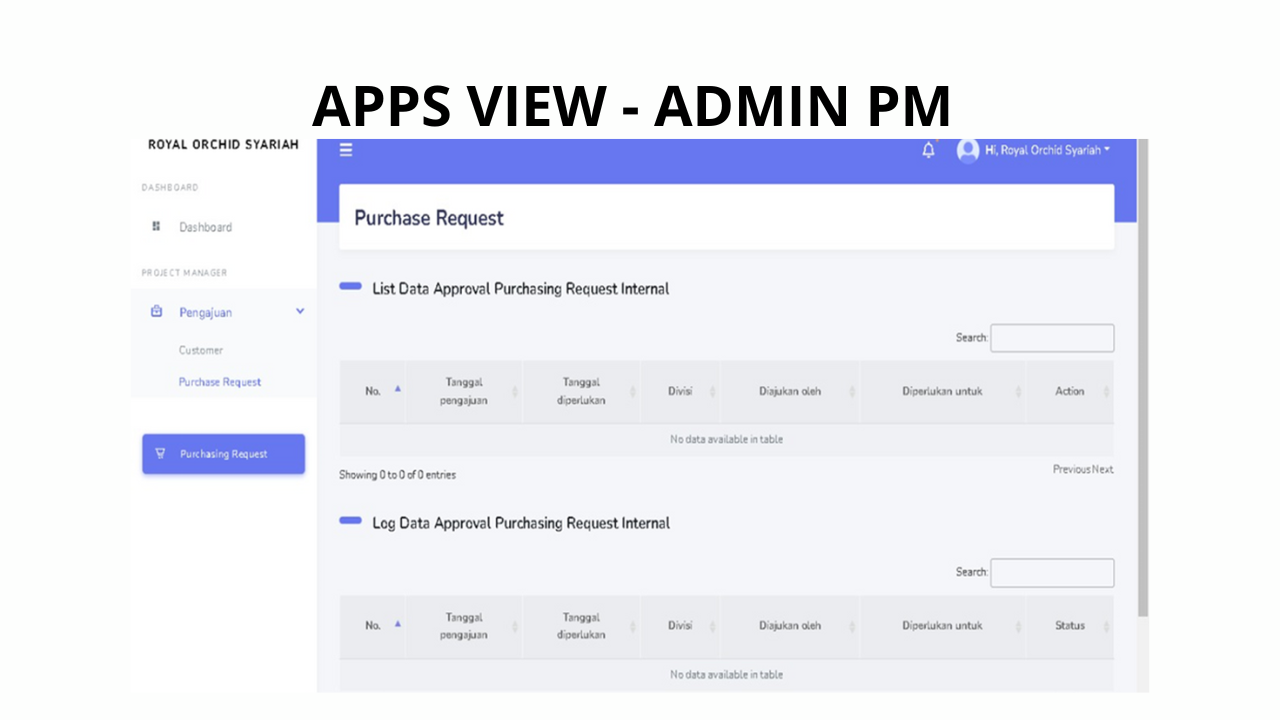Click the blue Purchasing Request button
Viewport: 1280px width, 720px height.
coord(223,454)
